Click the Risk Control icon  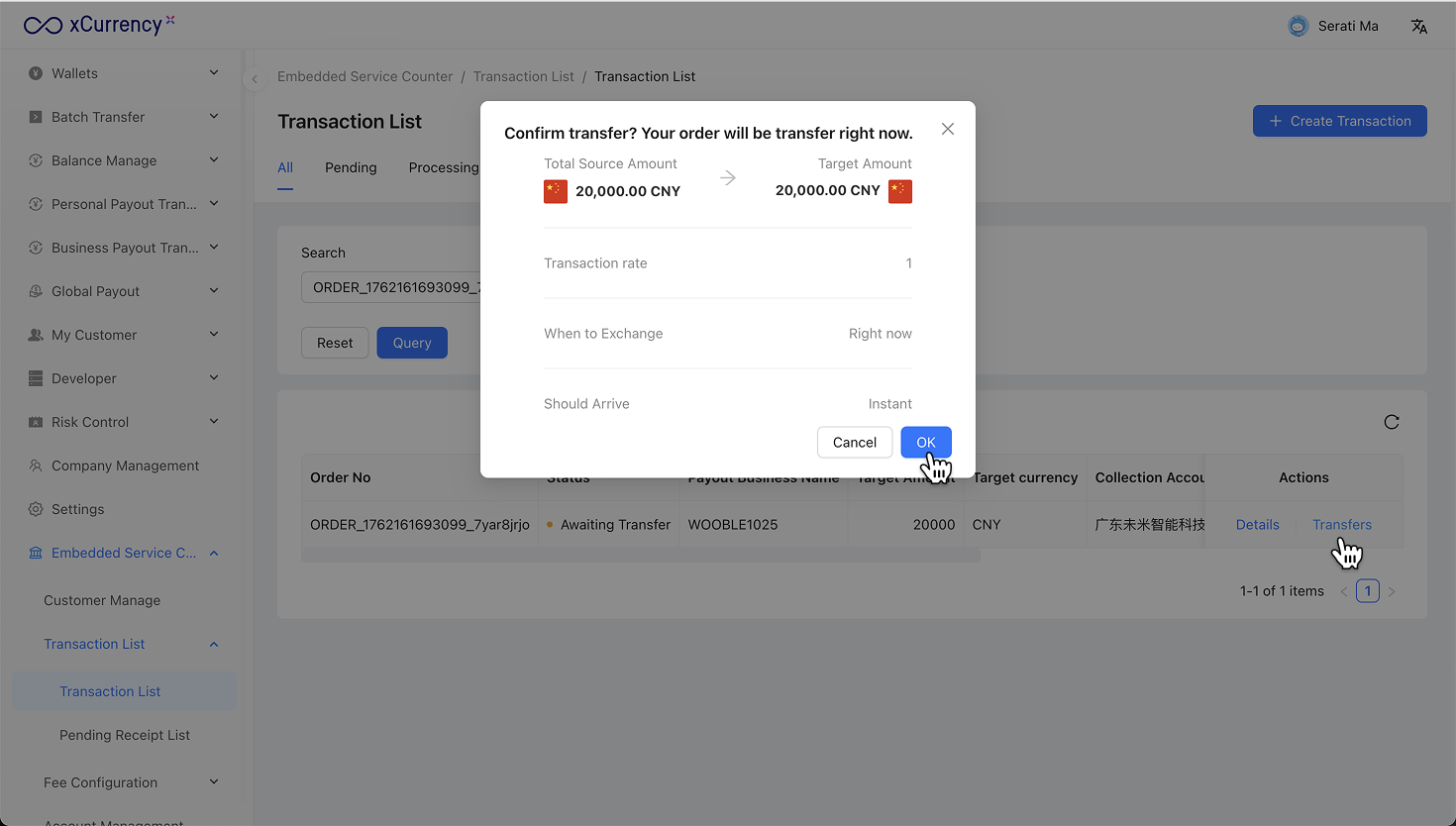36,422
